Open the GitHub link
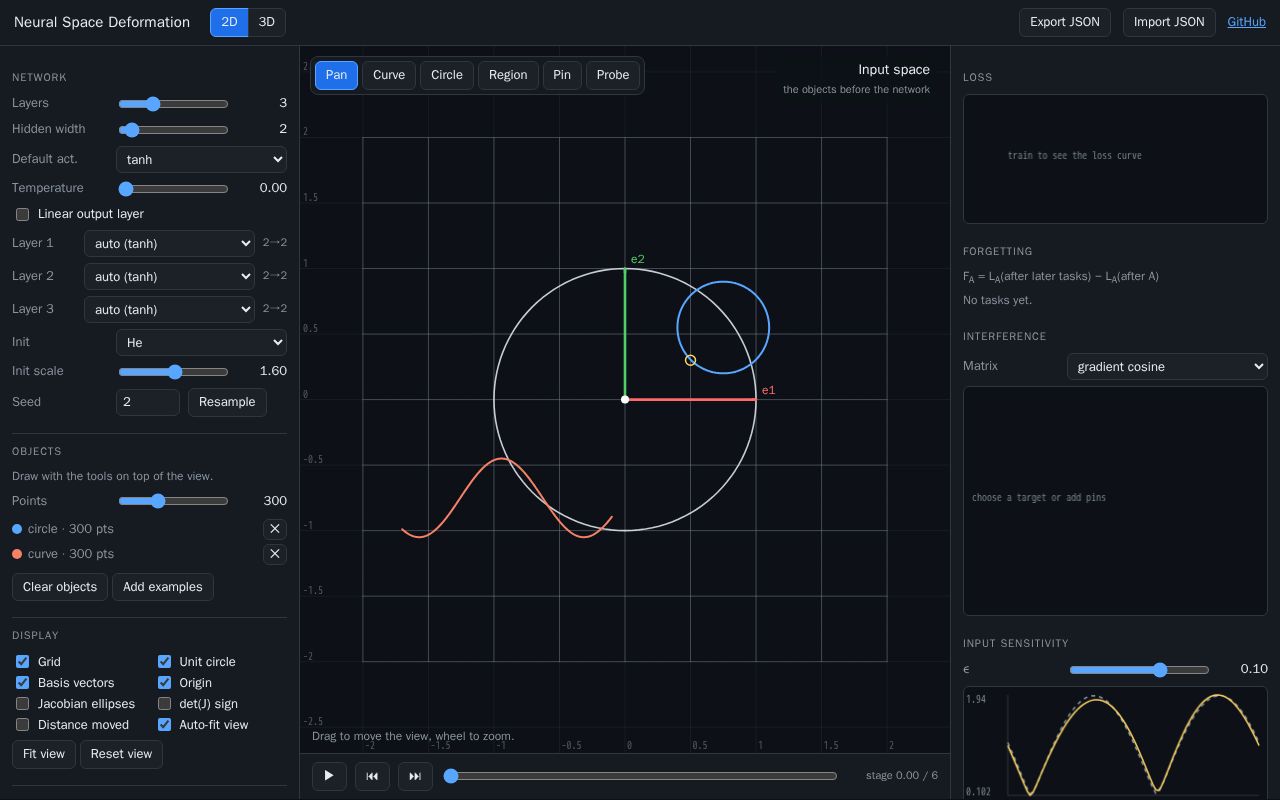The image size is (1280, 800). coord(1247,22)
